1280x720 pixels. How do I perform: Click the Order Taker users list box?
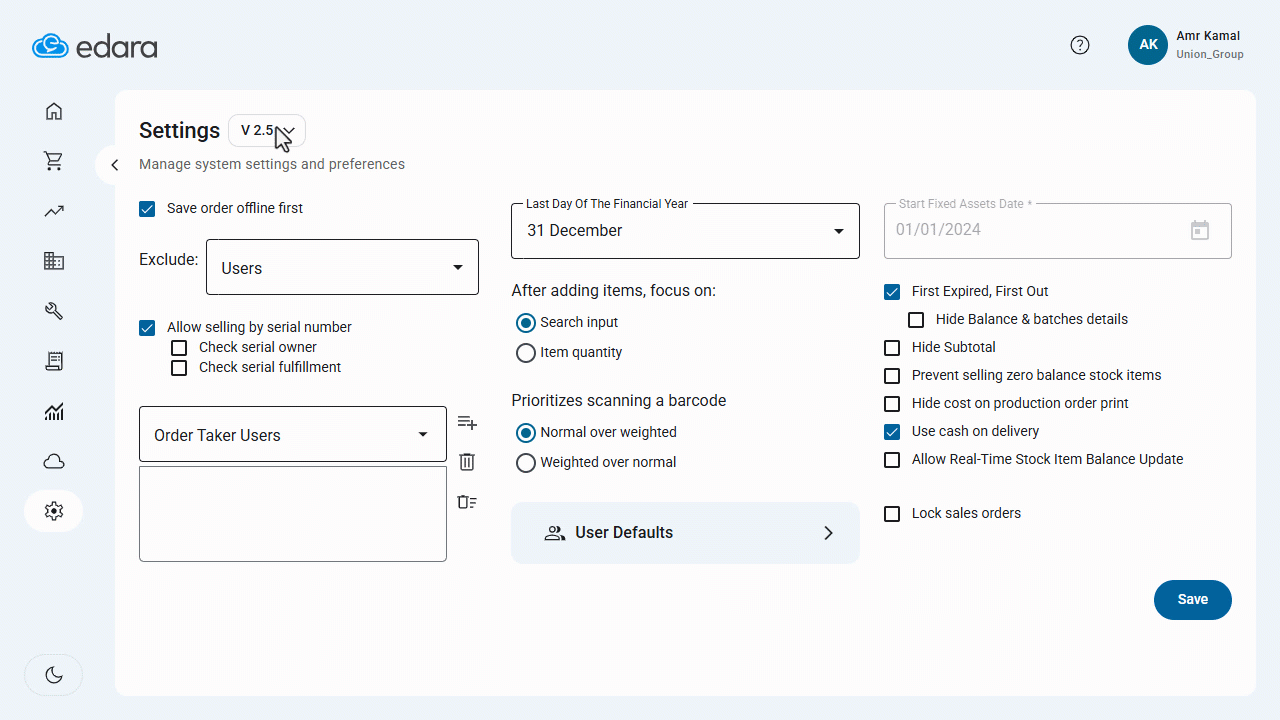tap(293, 514)
